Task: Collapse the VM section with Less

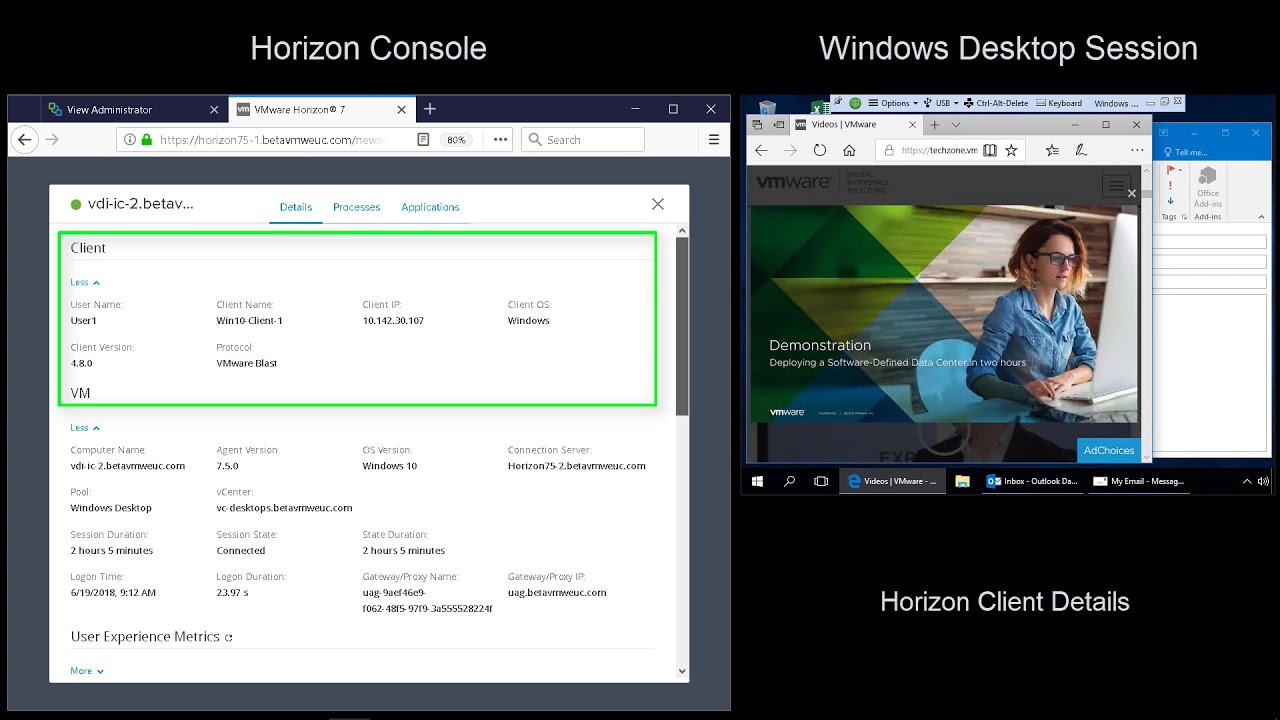Action: 85,428
